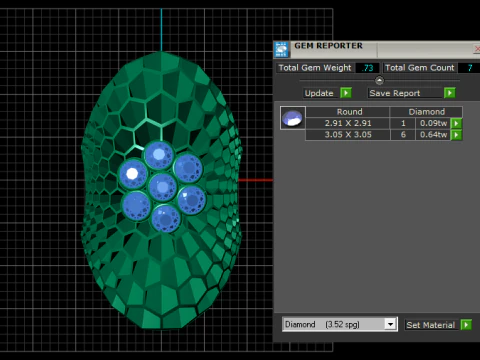Image resolution: width=480 pixels, height=360 pixels.
Task: Click the green arrow in the 0.09tw row
Action: click(456, 123)
